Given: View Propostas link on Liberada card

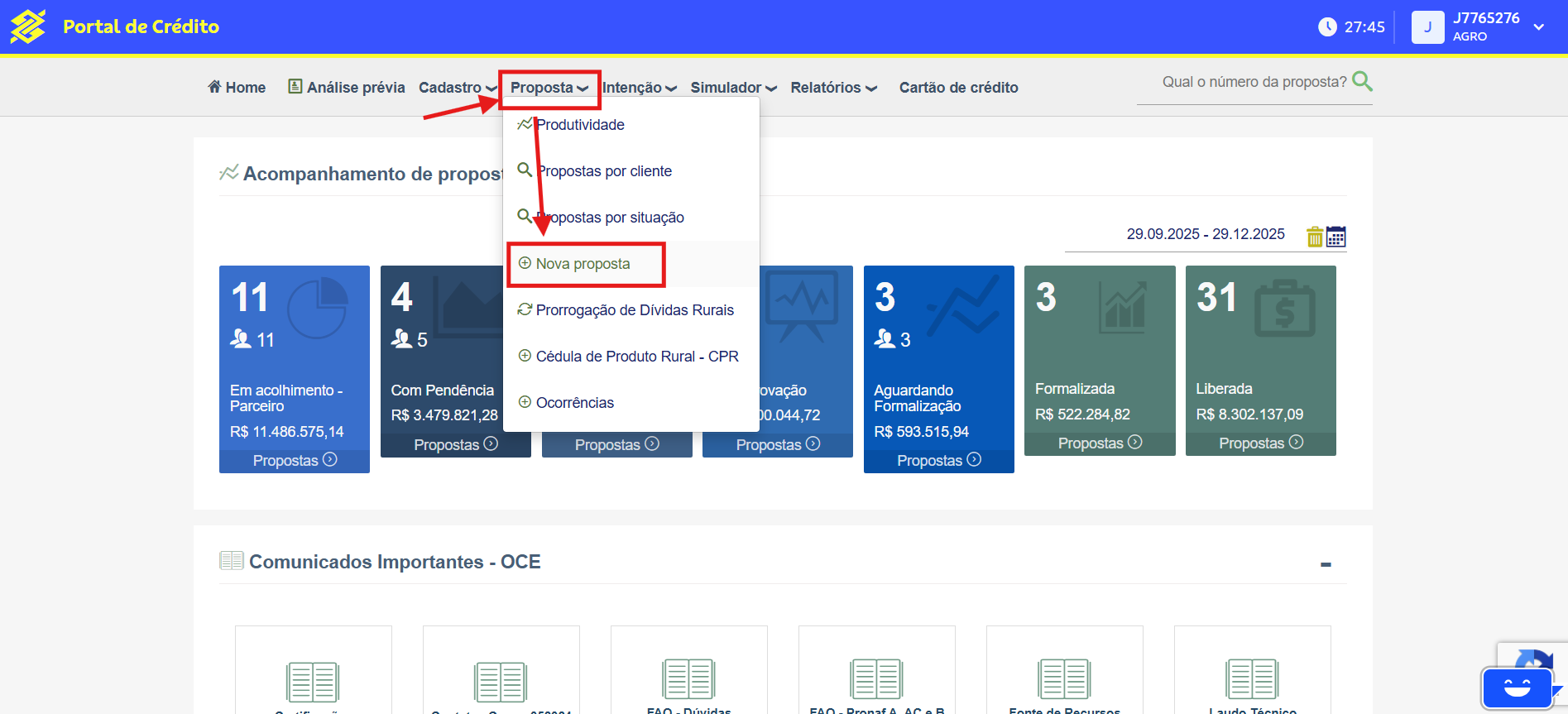Looking at the screenshot, I should 1260,443.
